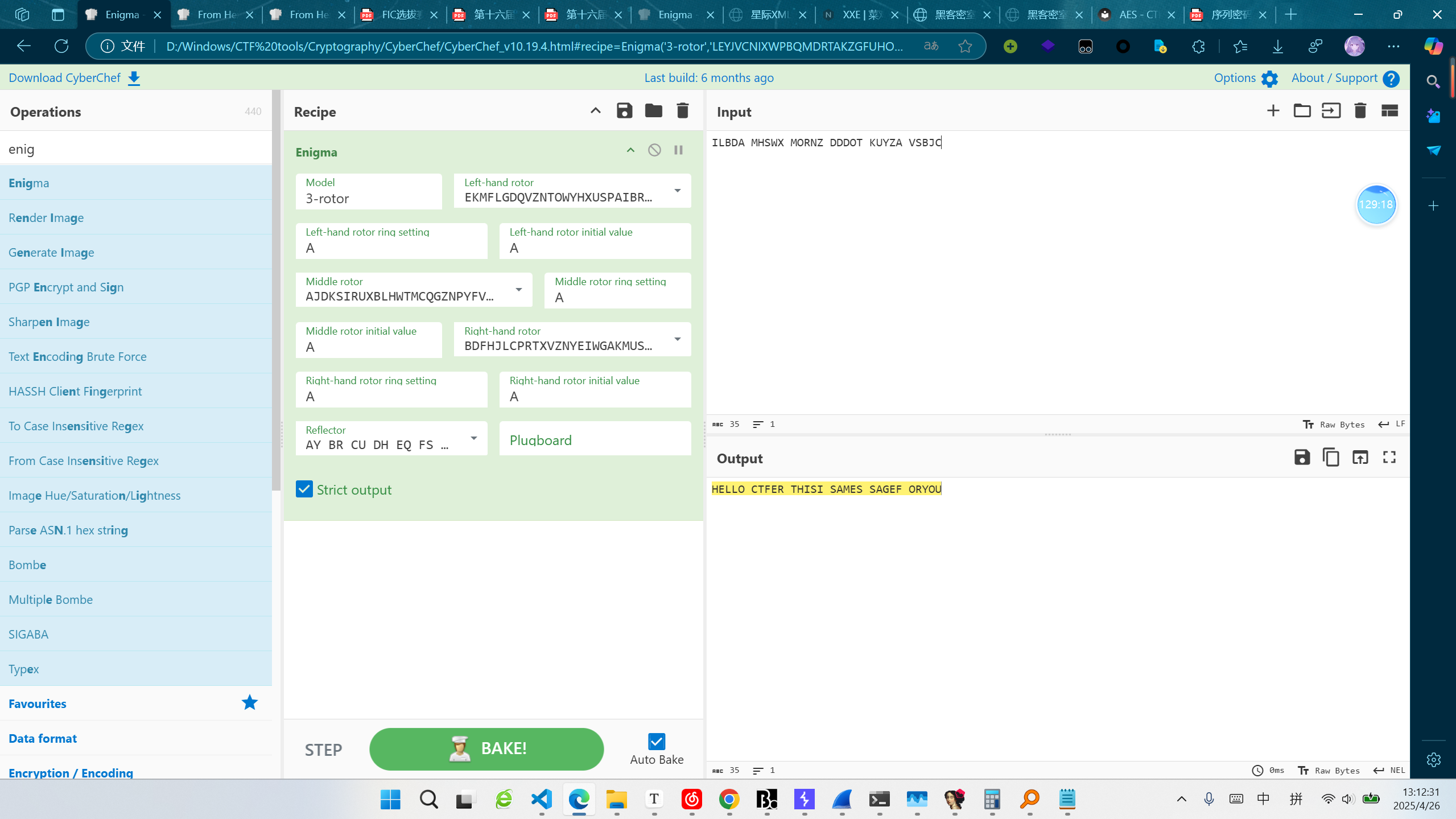Toggle the Strict output checkbox
Image resolution: width=1456 pixels, height=819 pixels.
click(304, 489)
